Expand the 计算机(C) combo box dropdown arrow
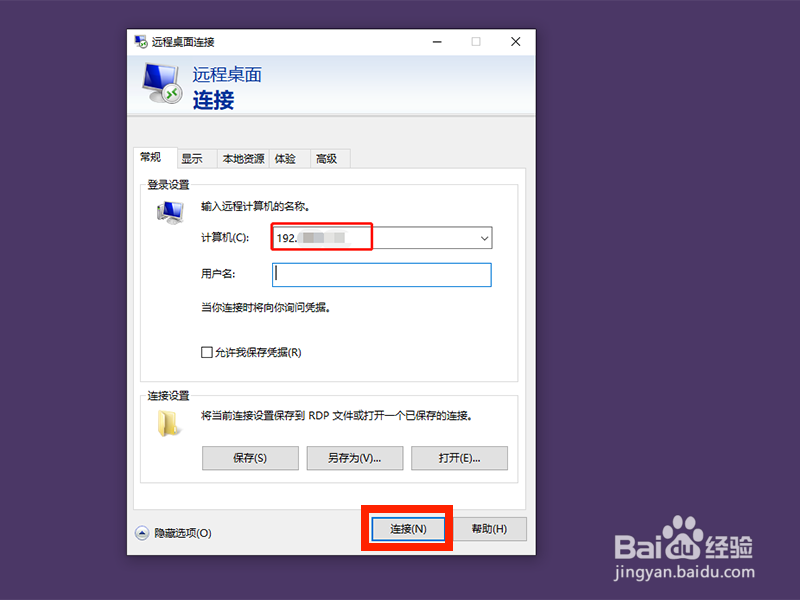800x600 pixels. click(x=484, y=238)
